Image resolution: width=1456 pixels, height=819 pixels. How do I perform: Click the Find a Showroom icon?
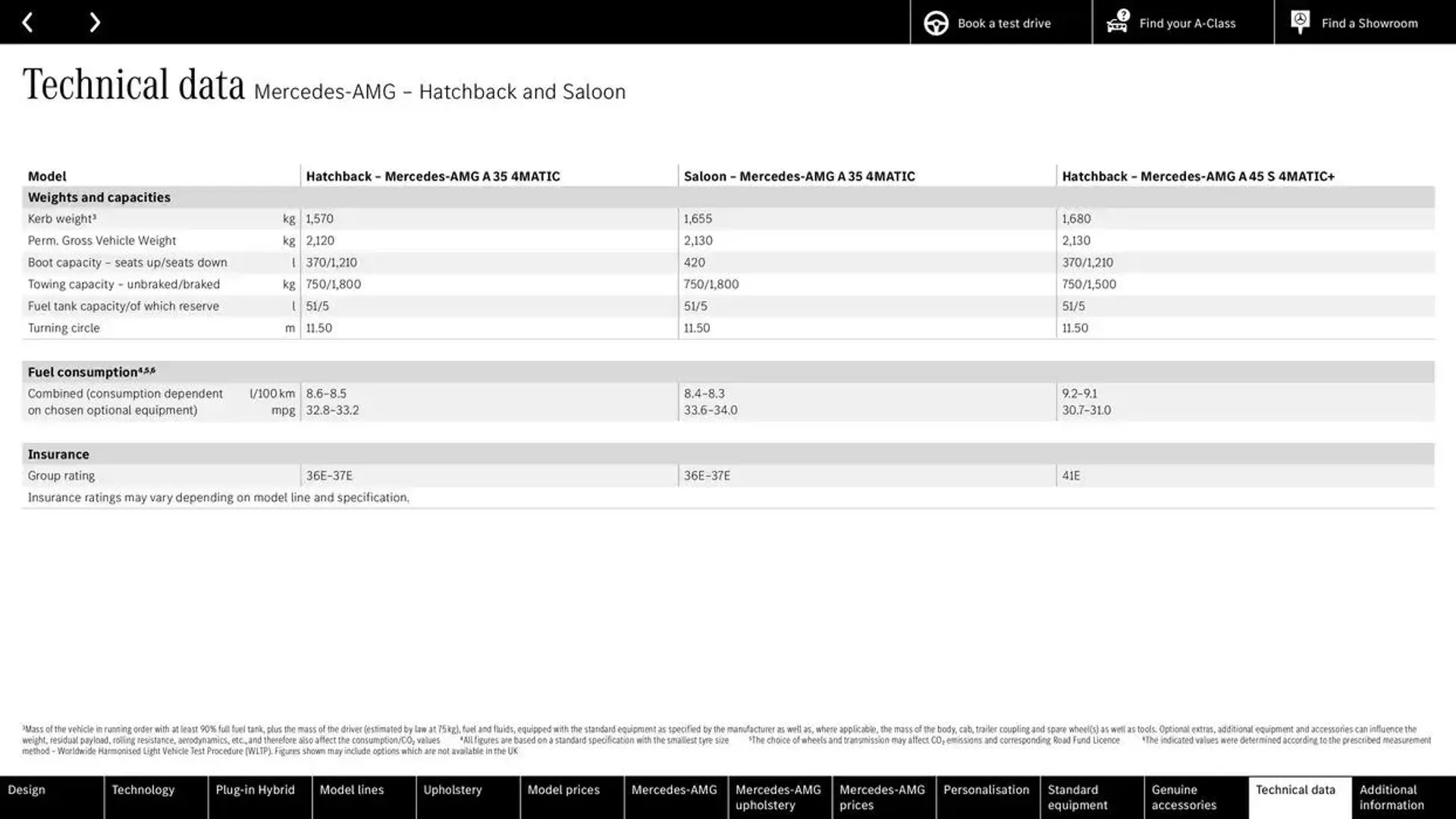tap(1300, 22)
